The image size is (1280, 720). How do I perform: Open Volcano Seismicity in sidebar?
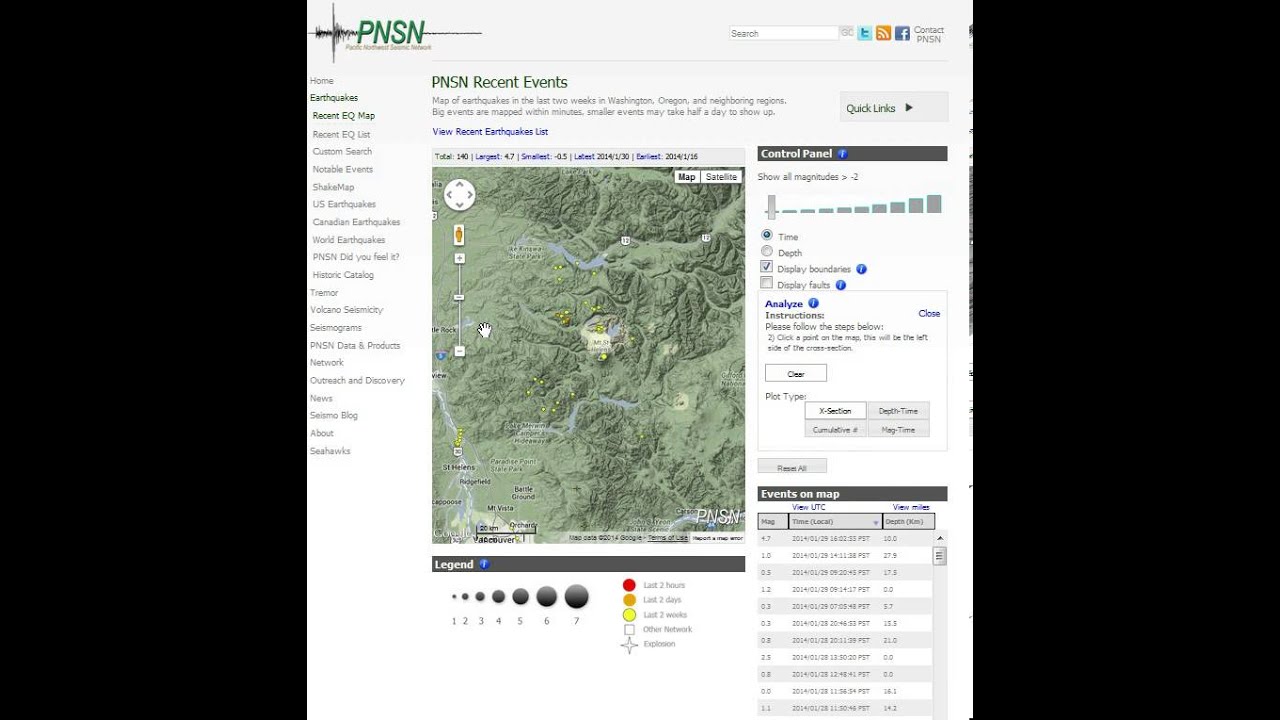coord(347,310)
